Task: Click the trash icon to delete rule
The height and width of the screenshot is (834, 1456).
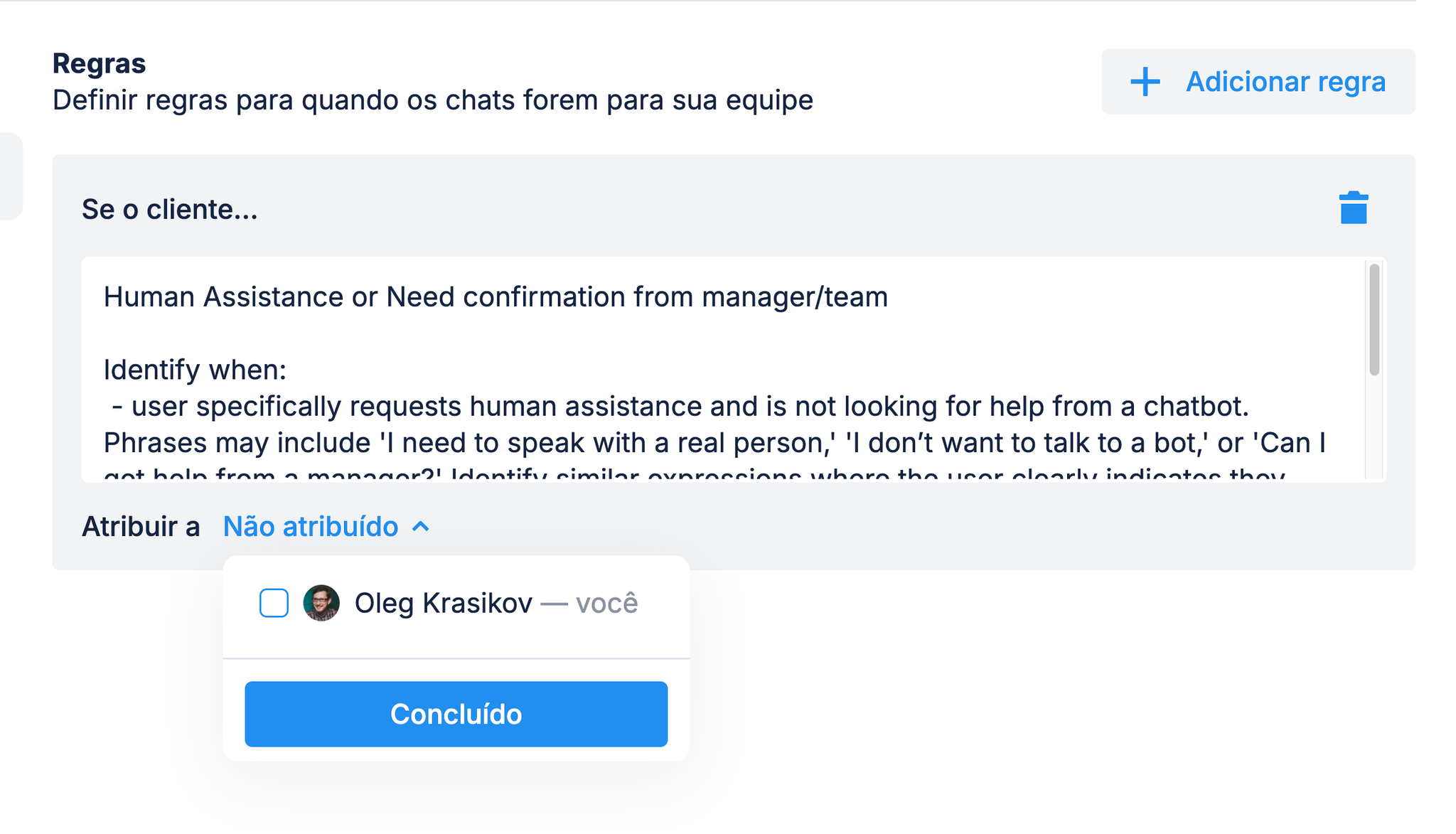Action: 1353,208
